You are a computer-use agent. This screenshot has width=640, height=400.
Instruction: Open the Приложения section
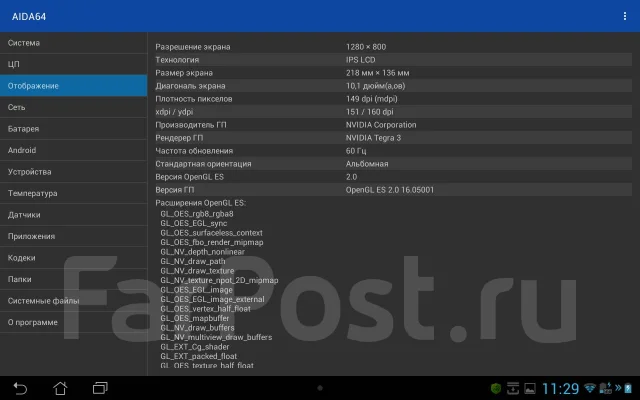coord(73,236)
